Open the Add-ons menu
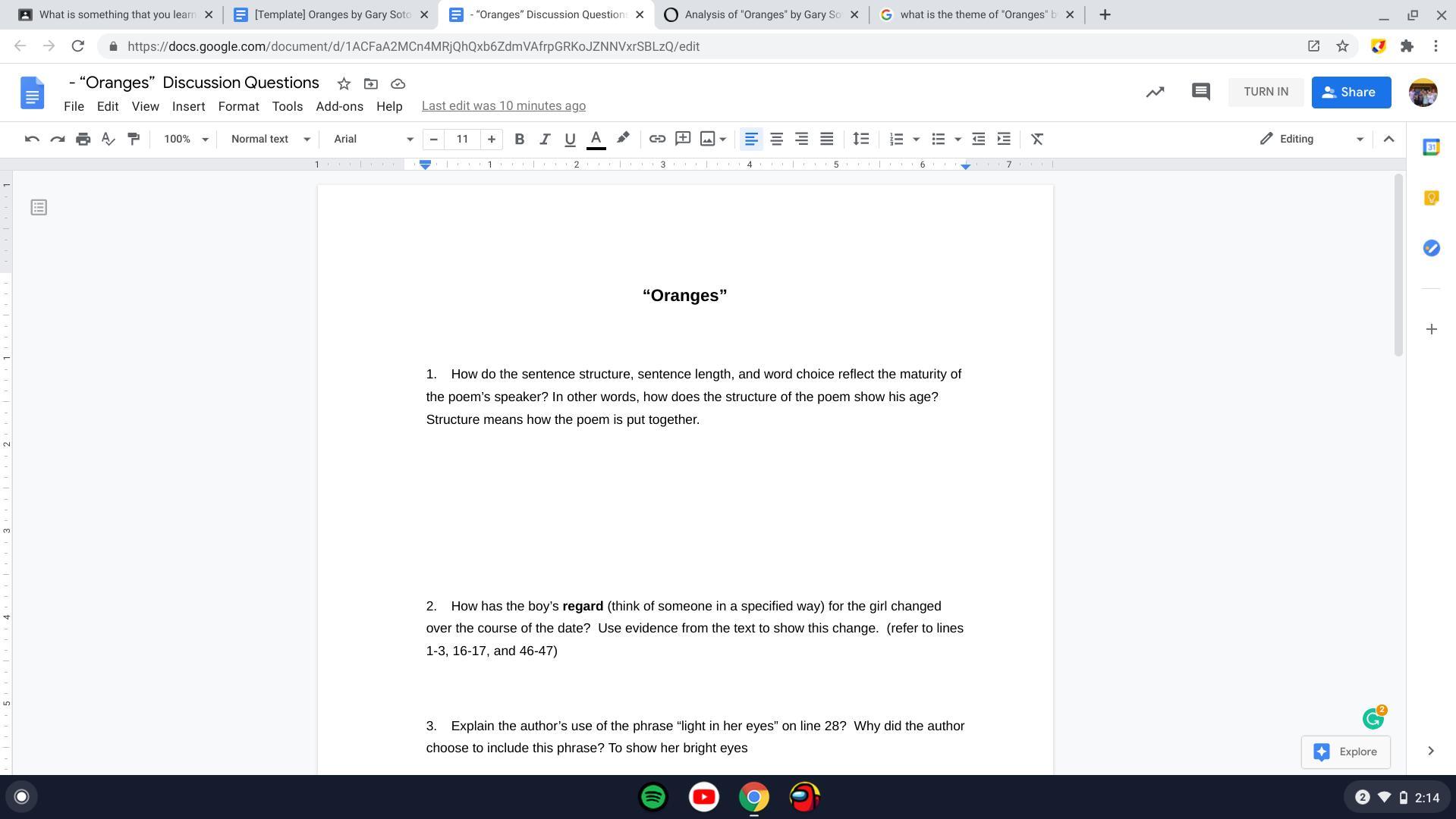 [339, 106]
